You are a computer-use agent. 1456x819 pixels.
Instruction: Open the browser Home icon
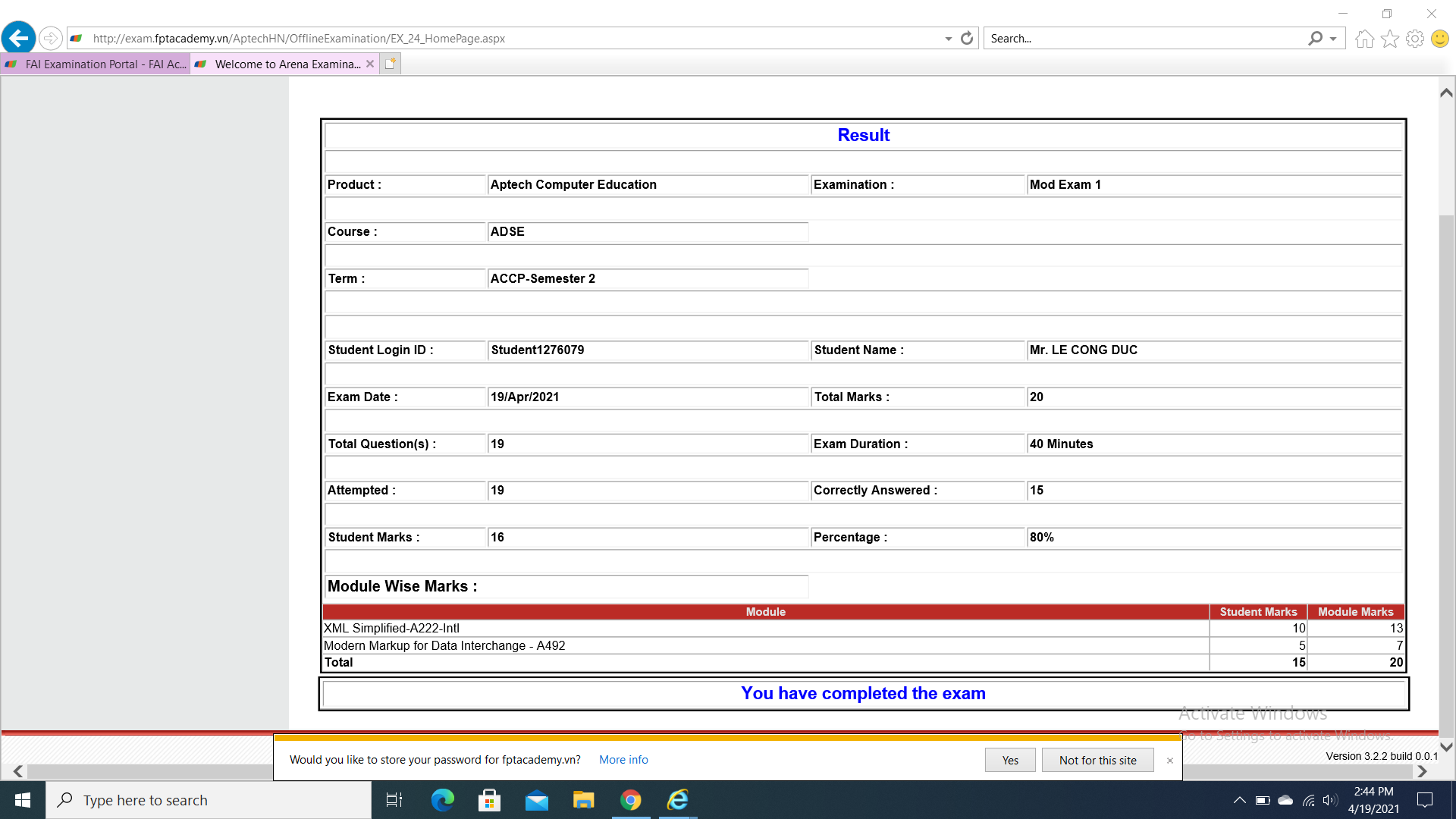coord(1364,39)
